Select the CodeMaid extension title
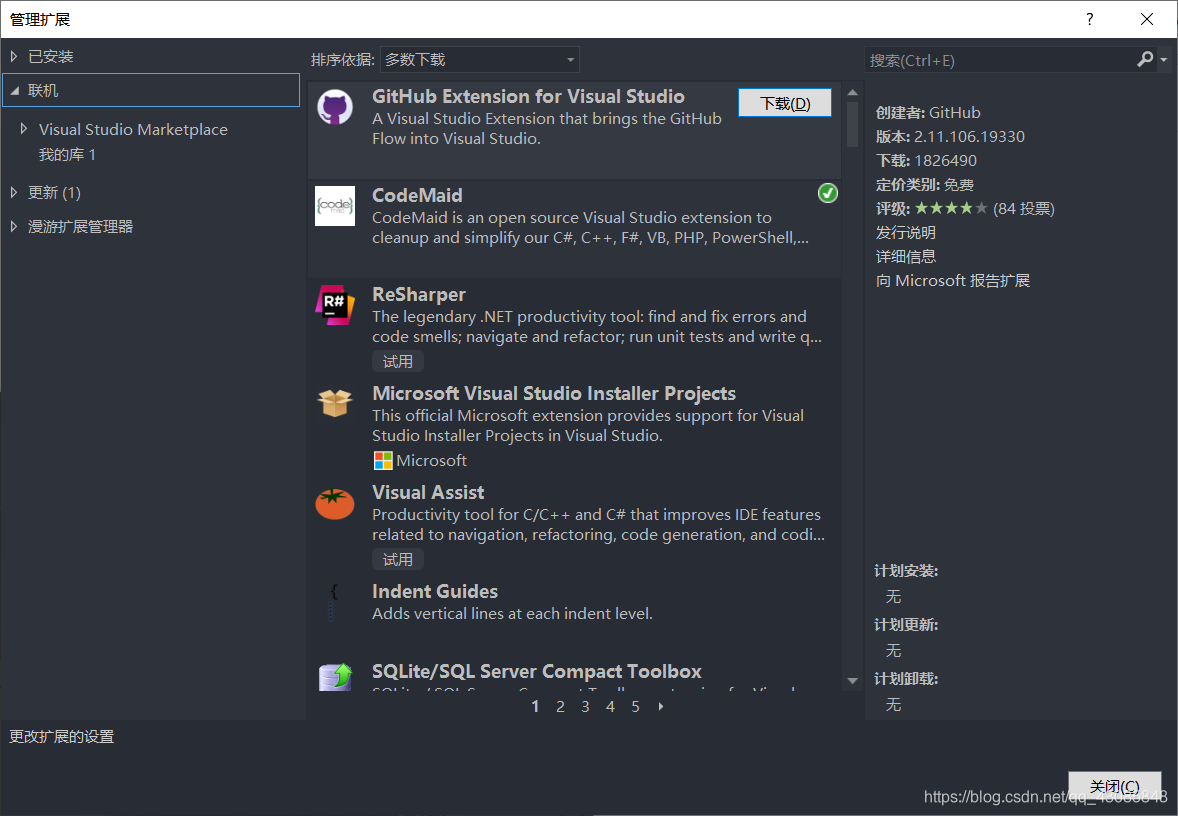 coord(417,195)
